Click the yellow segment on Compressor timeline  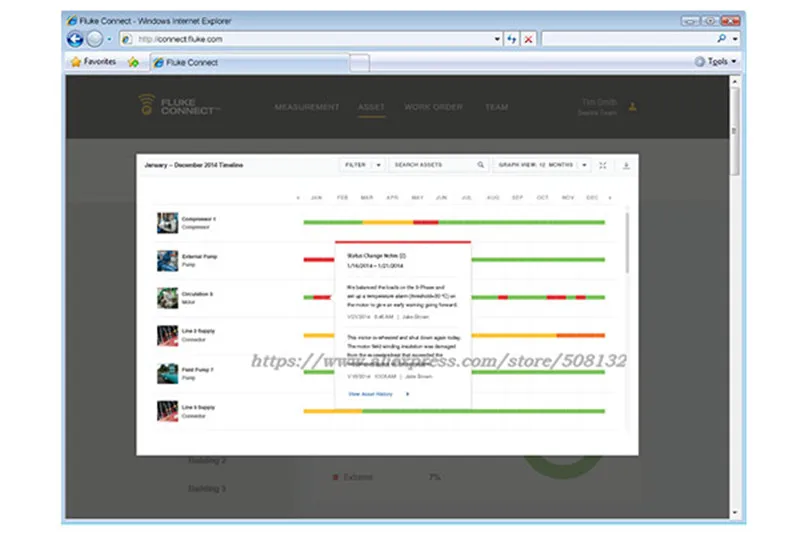(x=388, y=222)
